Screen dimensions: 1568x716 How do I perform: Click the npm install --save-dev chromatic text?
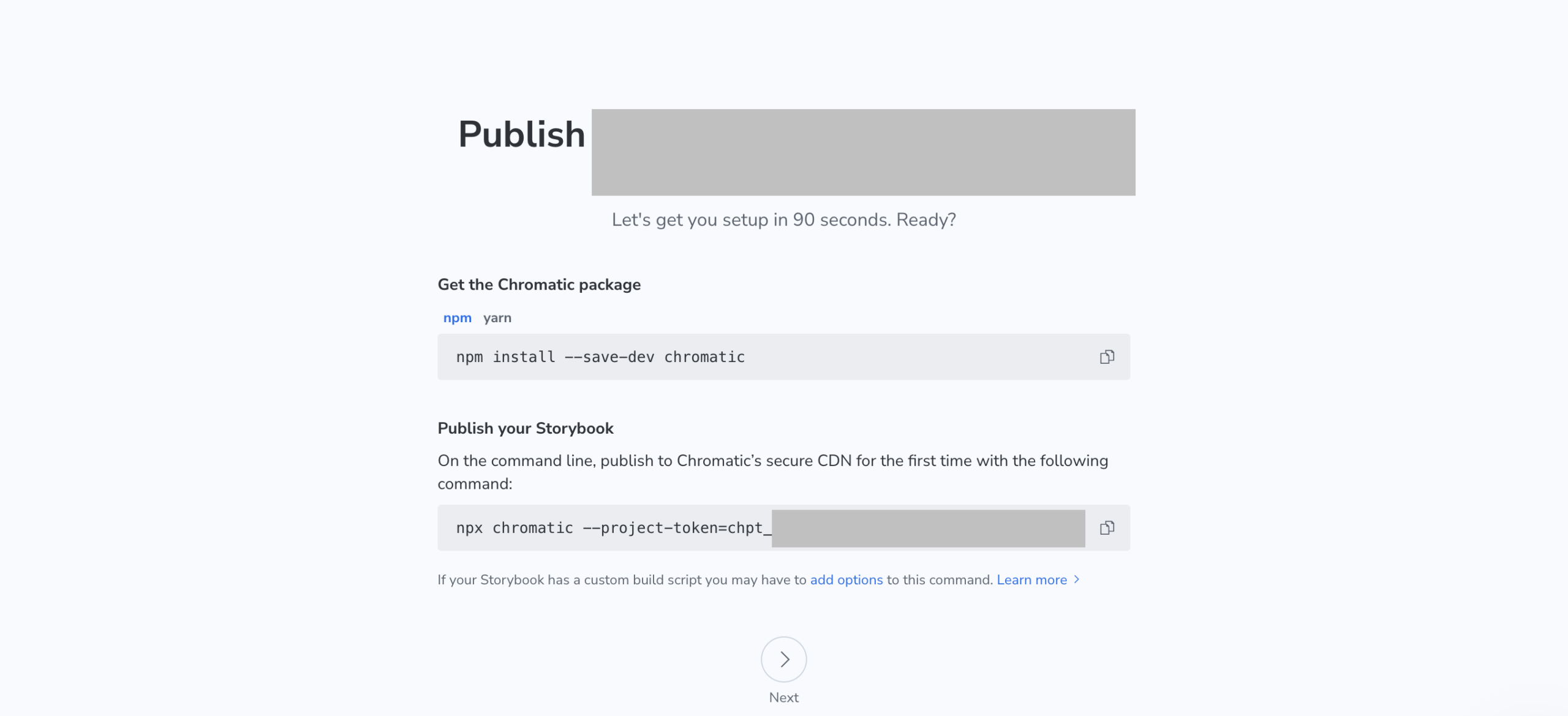click(600, 357)
